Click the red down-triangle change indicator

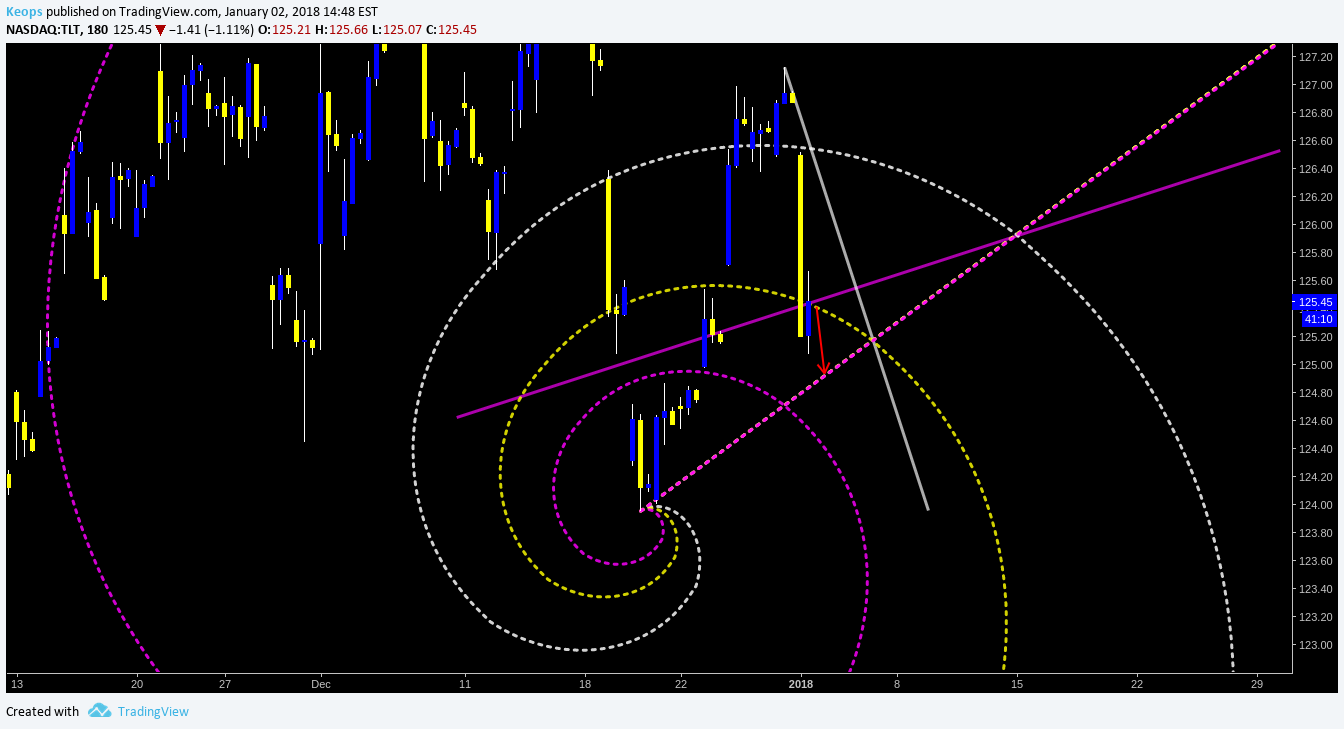[x=161, y=30]
